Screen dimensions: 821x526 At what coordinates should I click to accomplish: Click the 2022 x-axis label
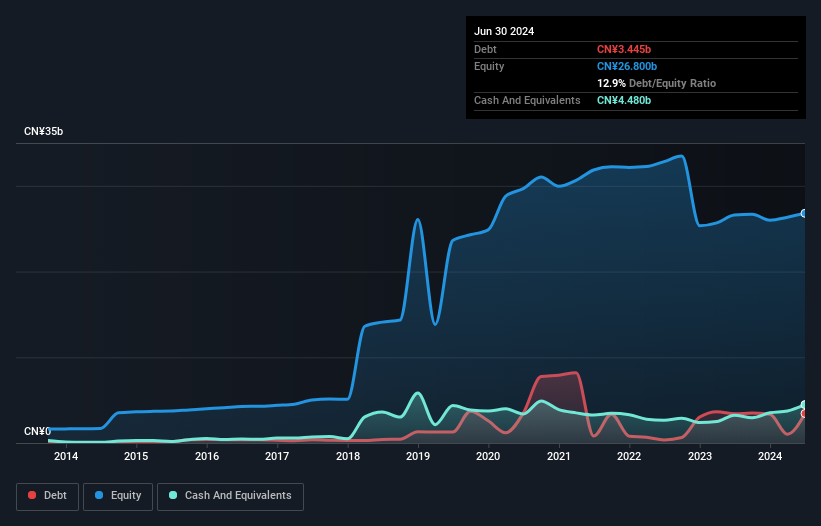[x=629, y=456]
